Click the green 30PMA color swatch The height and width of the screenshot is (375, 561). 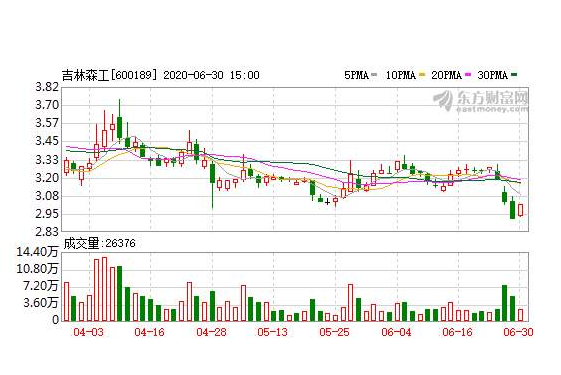point(514,75)
